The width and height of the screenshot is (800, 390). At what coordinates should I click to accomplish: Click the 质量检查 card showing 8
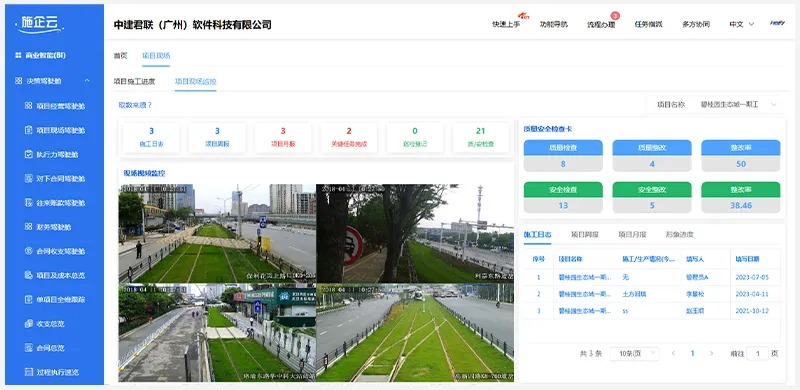point(563,156)
